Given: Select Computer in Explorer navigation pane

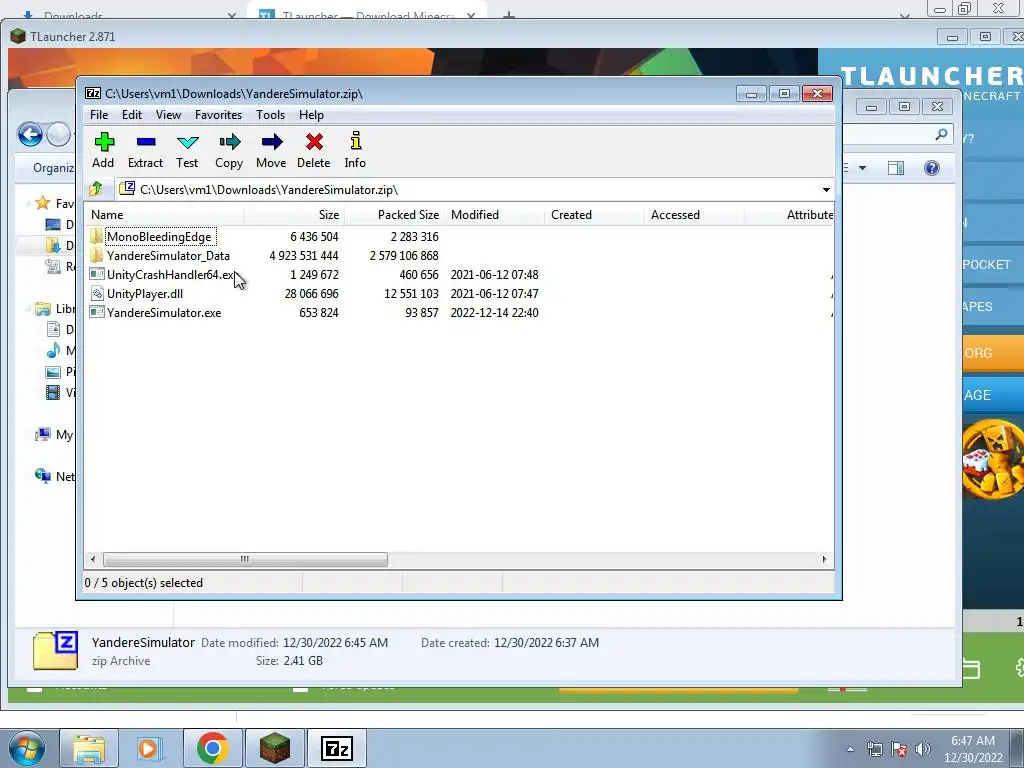Looking at the screenshot, I should 55,434.
